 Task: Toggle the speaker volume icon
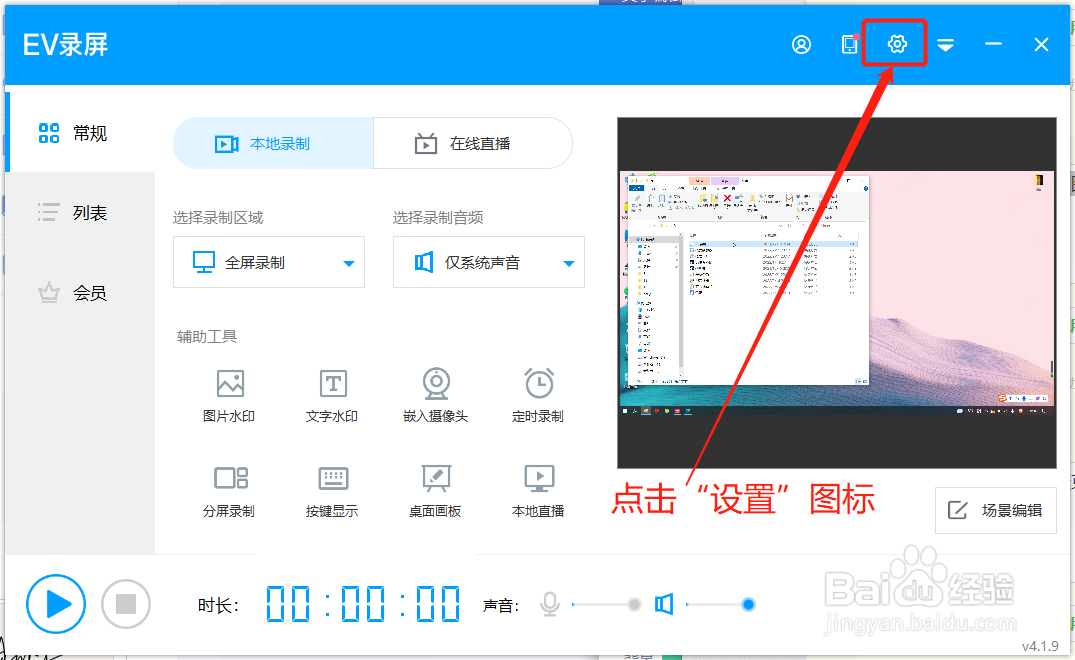coord(664,604)
